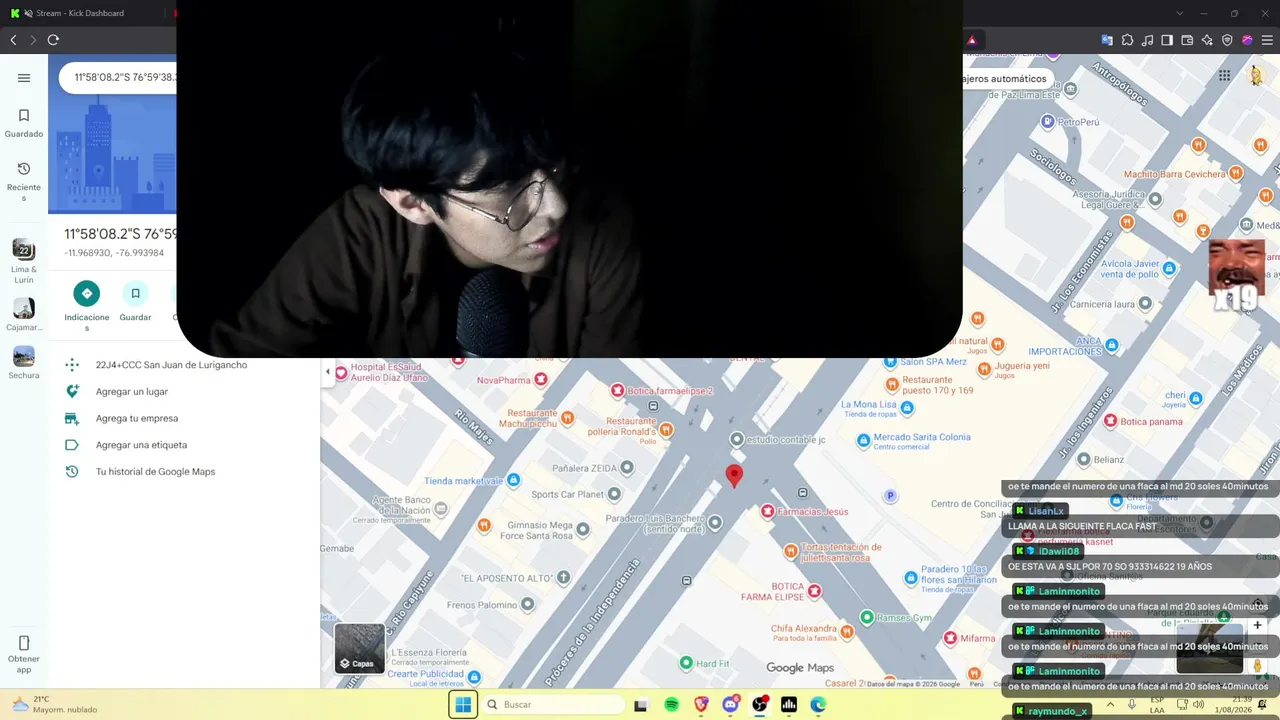Click the Pañalera ZEIDA marker

point(627,467)
